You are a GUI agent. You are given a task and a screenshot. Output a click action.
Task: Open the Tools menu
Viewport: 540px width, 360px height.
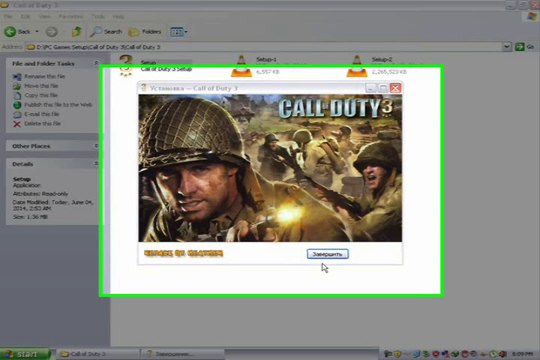point(98,16)
